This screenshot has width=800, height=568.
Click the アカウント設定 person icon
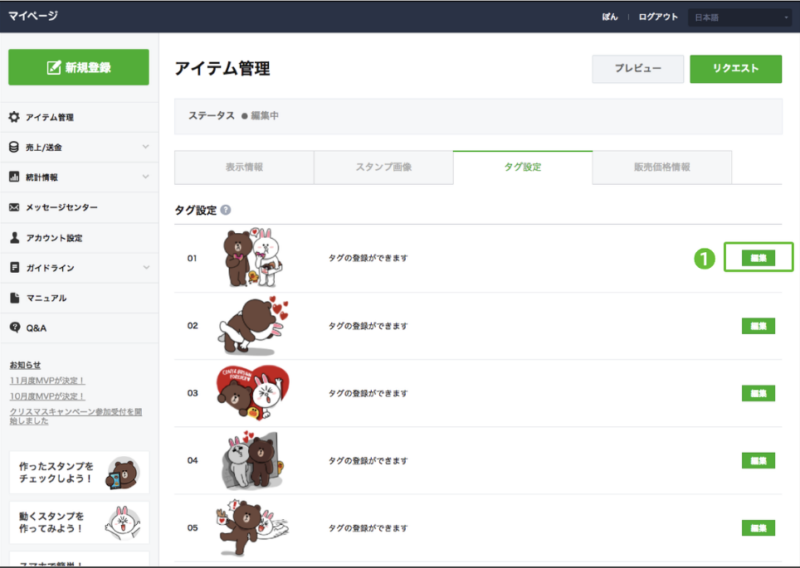click(14, 238)
